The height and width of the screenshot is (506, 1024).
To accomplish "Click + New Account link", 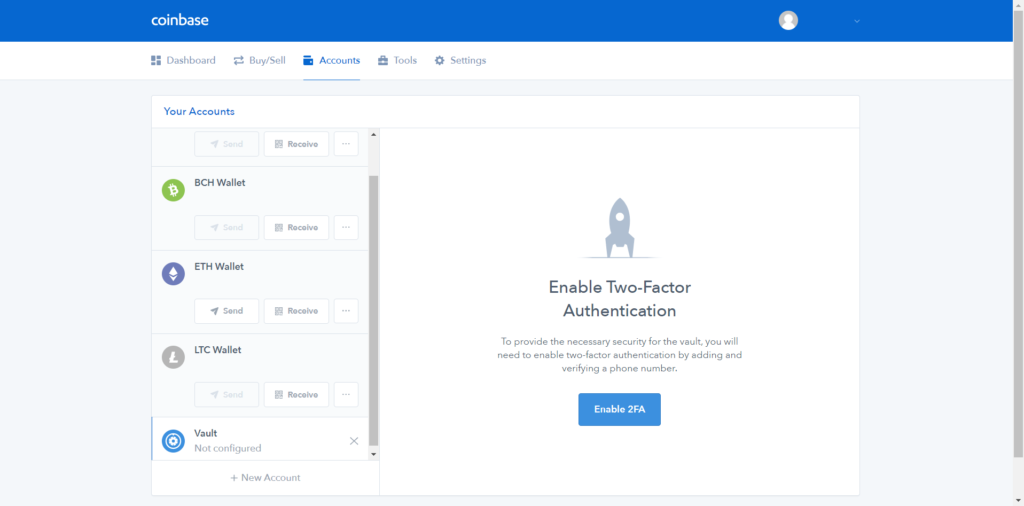I will 265,478.
